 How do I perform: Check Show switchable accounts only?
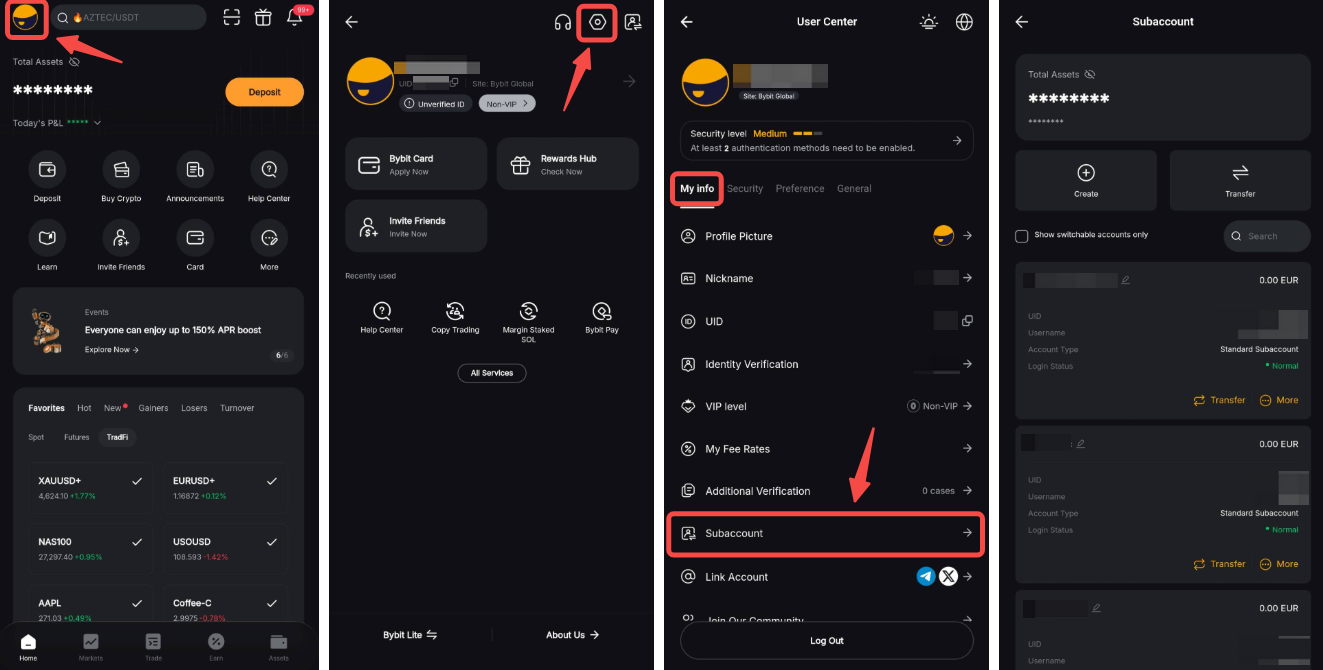click(1021, 236)
